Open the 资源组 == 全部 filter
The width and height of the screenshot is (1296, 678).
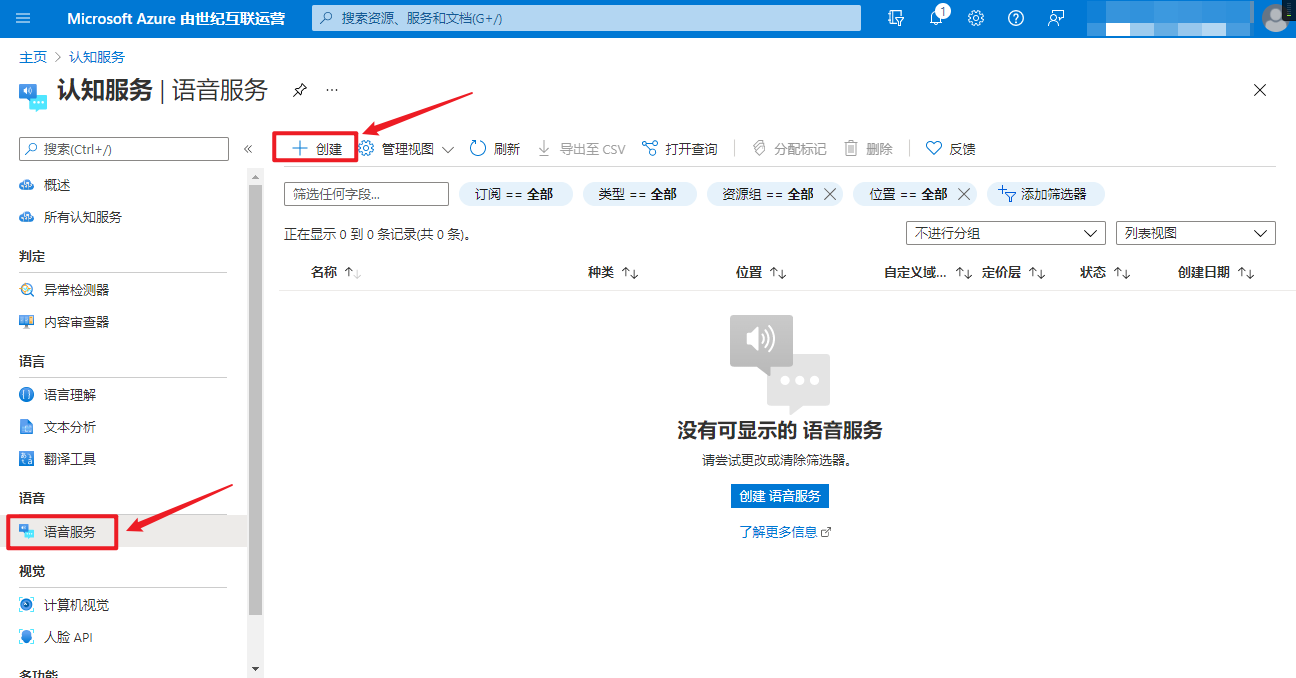click(768, 194)
